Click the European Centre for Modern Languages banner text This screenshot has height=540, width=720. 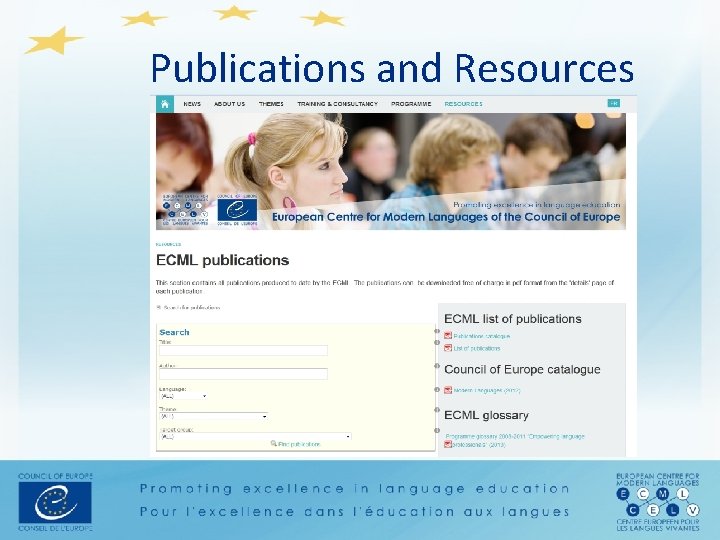(x=446, y=217)
